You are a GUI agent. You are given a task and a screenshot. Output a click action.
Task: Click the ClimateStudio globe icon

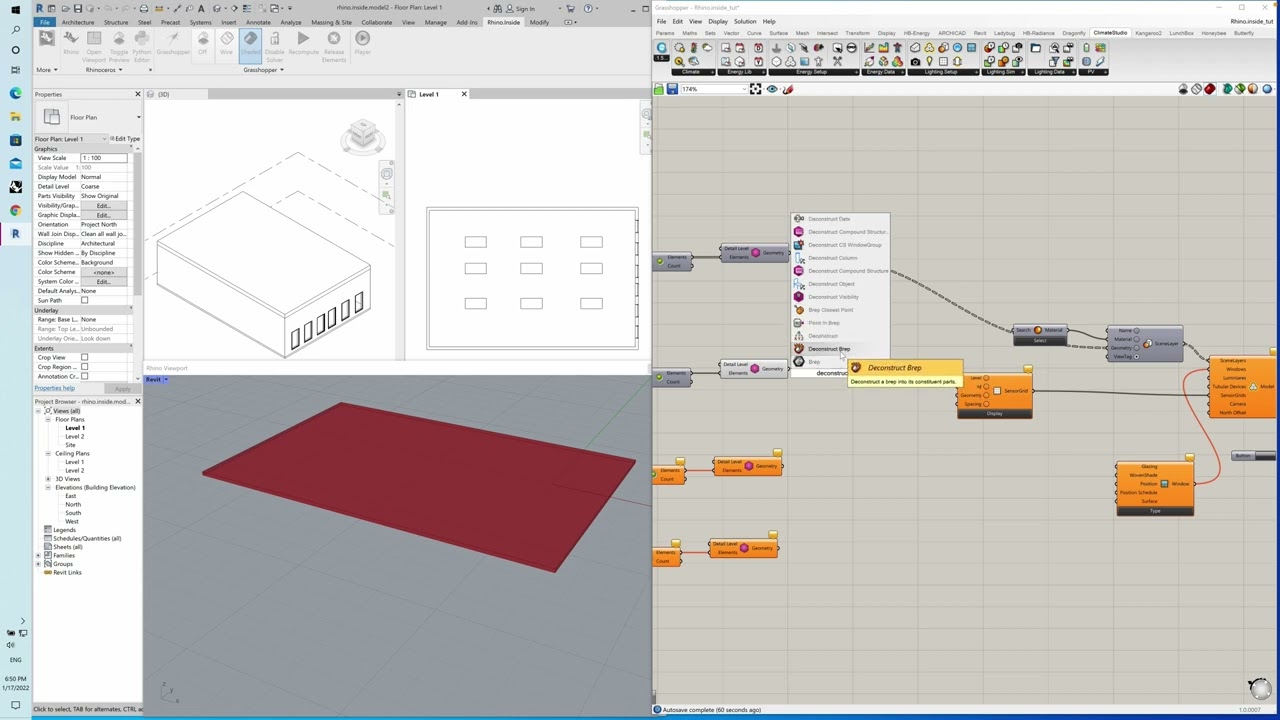click(x=662, y=48)
